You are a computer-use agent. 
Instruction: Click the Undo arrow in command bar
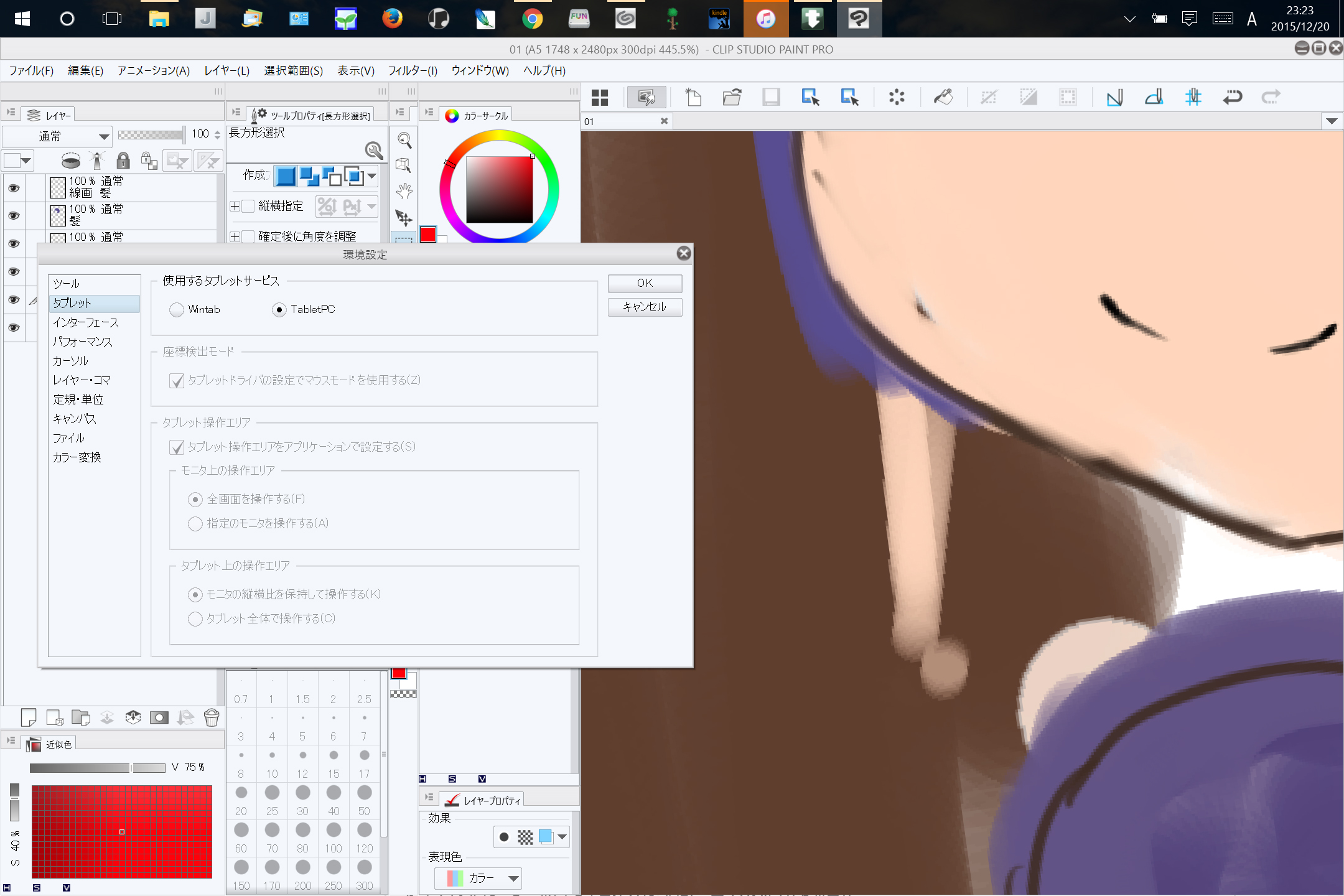click(1232, 97)
